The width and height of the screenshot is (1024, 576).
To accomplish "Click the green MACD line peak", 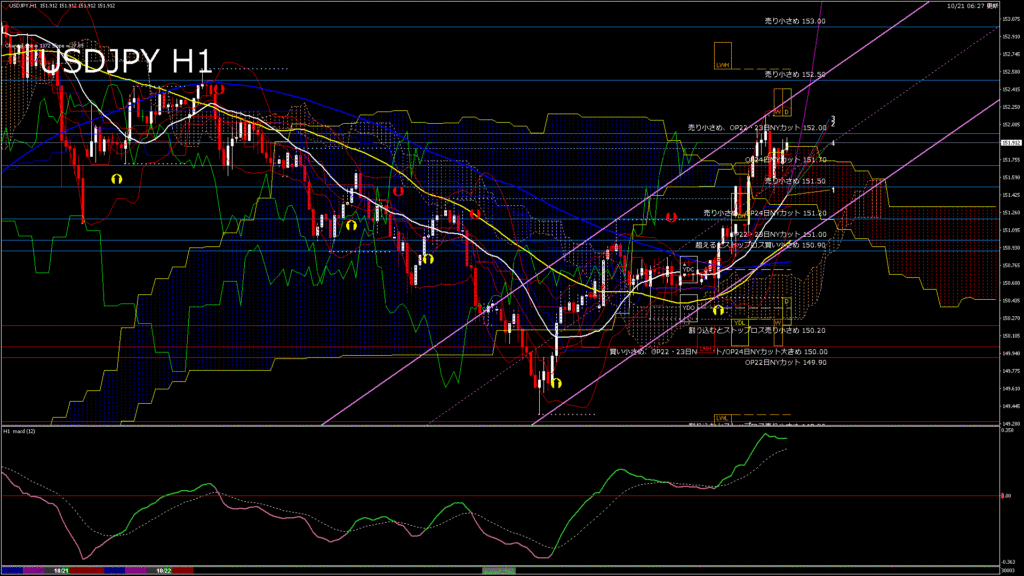I will coord(768,434).
